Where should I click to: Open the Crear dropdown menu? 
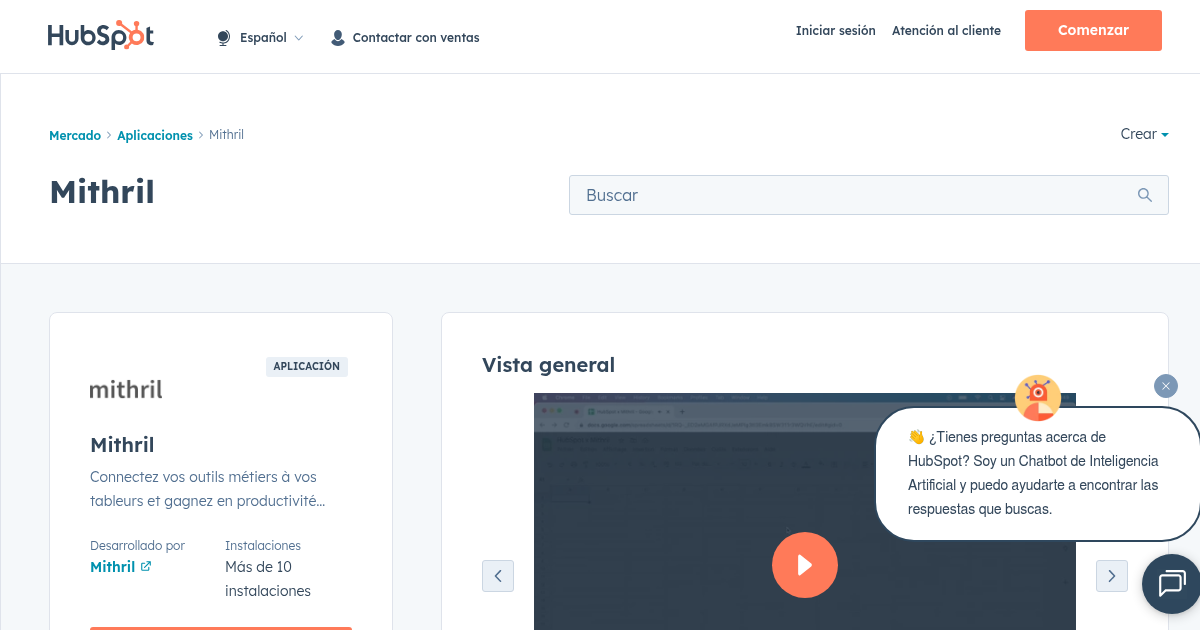click(1143, 134)
